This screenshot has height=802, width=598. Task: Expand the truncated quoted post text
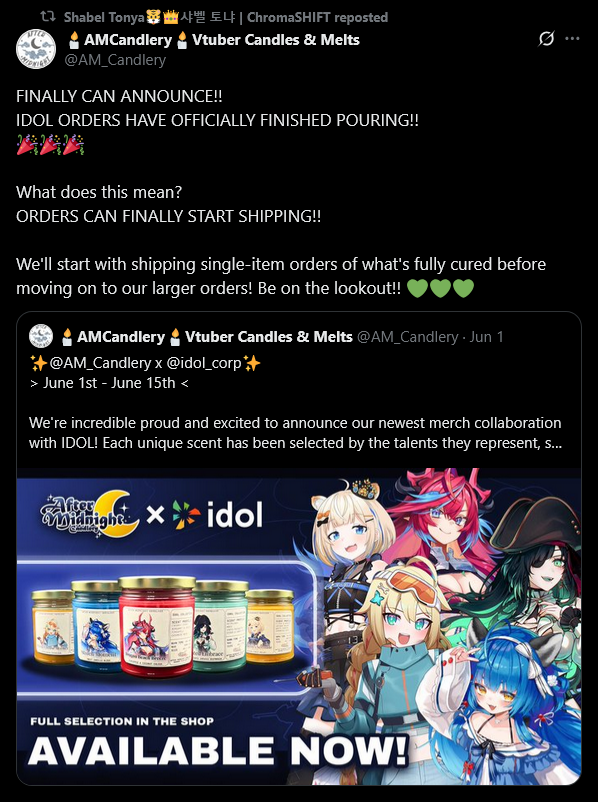point(295,433)
